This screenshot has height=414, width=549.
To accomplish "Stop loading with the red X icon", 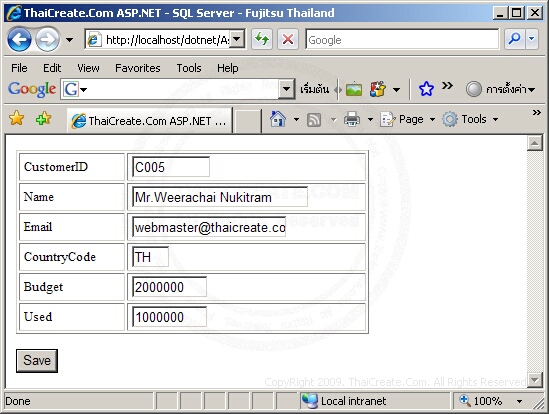I will pyautogui.click(x=288, y=39).
